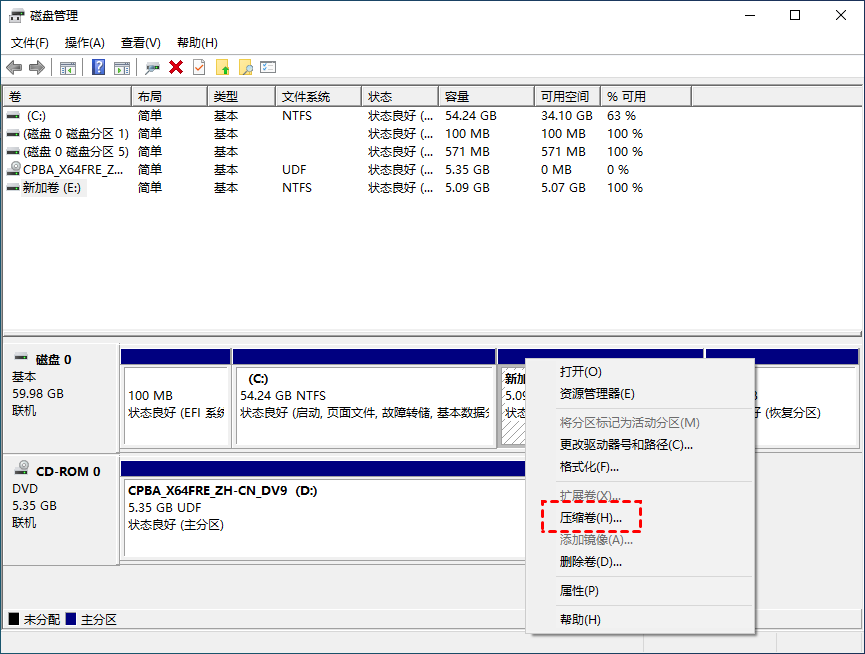The image size is (865, 654).
Task: Click the 磁盘 0 disk header label
Action: (54, 360)
